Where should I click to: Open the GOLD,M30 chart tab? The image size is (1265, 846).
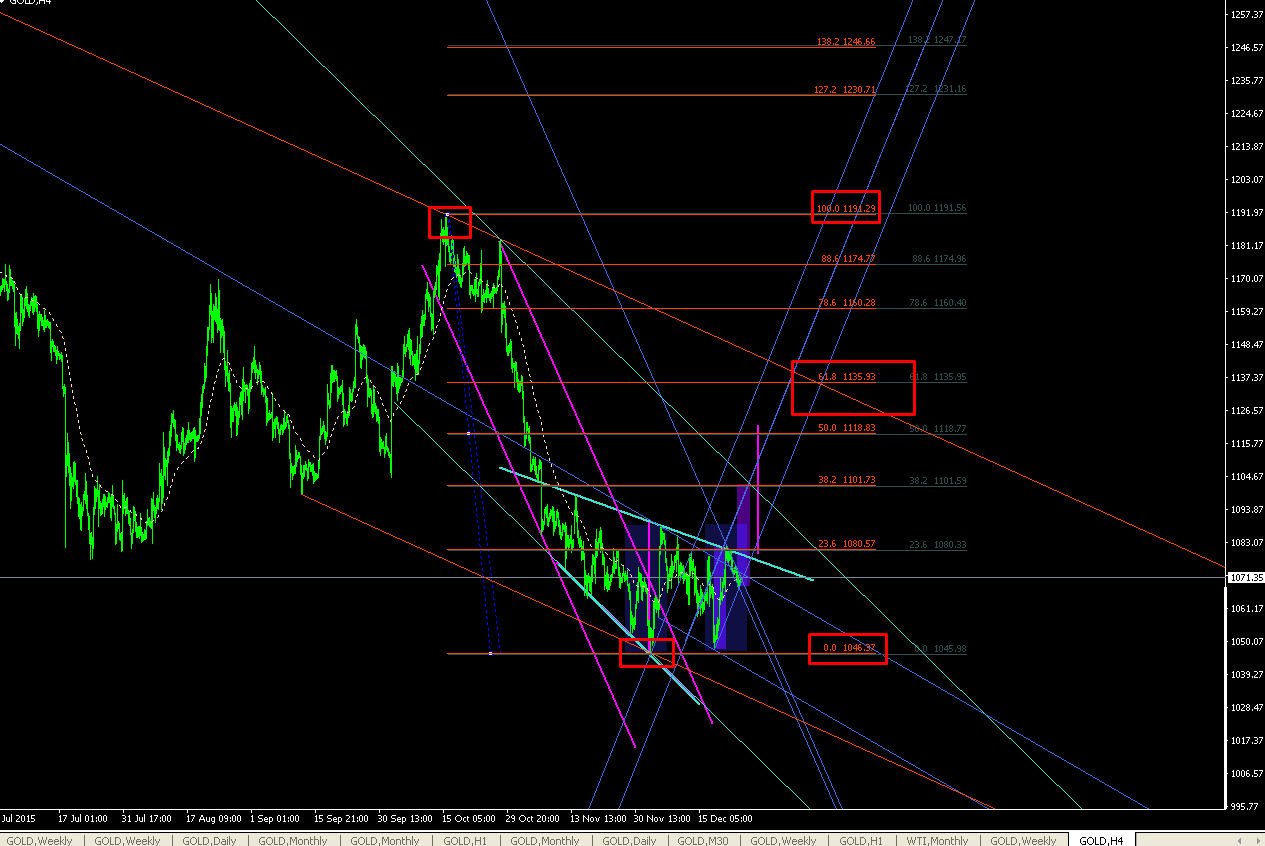tap(703, 840)
